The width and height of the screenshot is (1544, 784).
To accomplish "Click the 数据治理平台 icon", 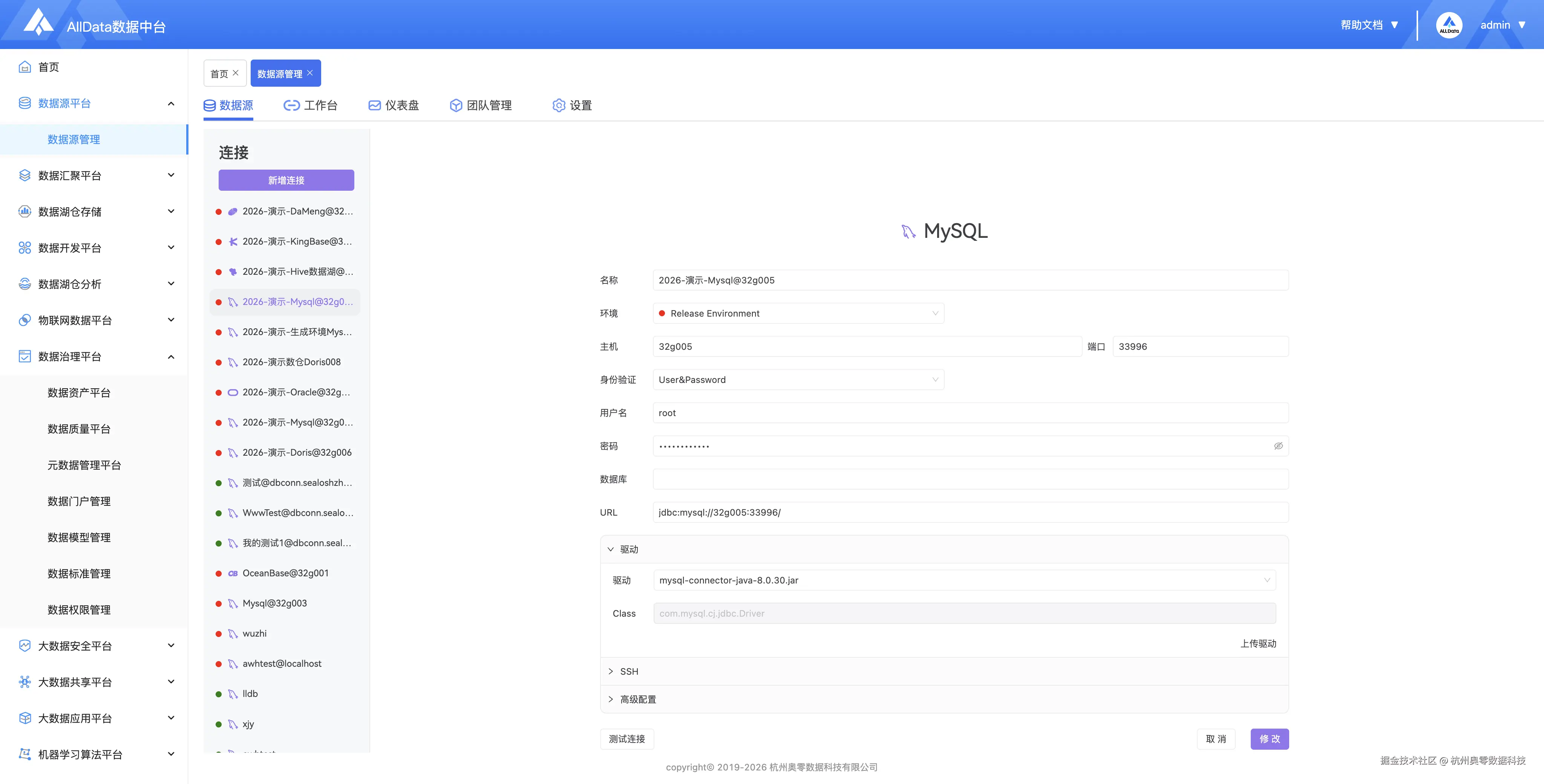I will click(x=25, y=356).
